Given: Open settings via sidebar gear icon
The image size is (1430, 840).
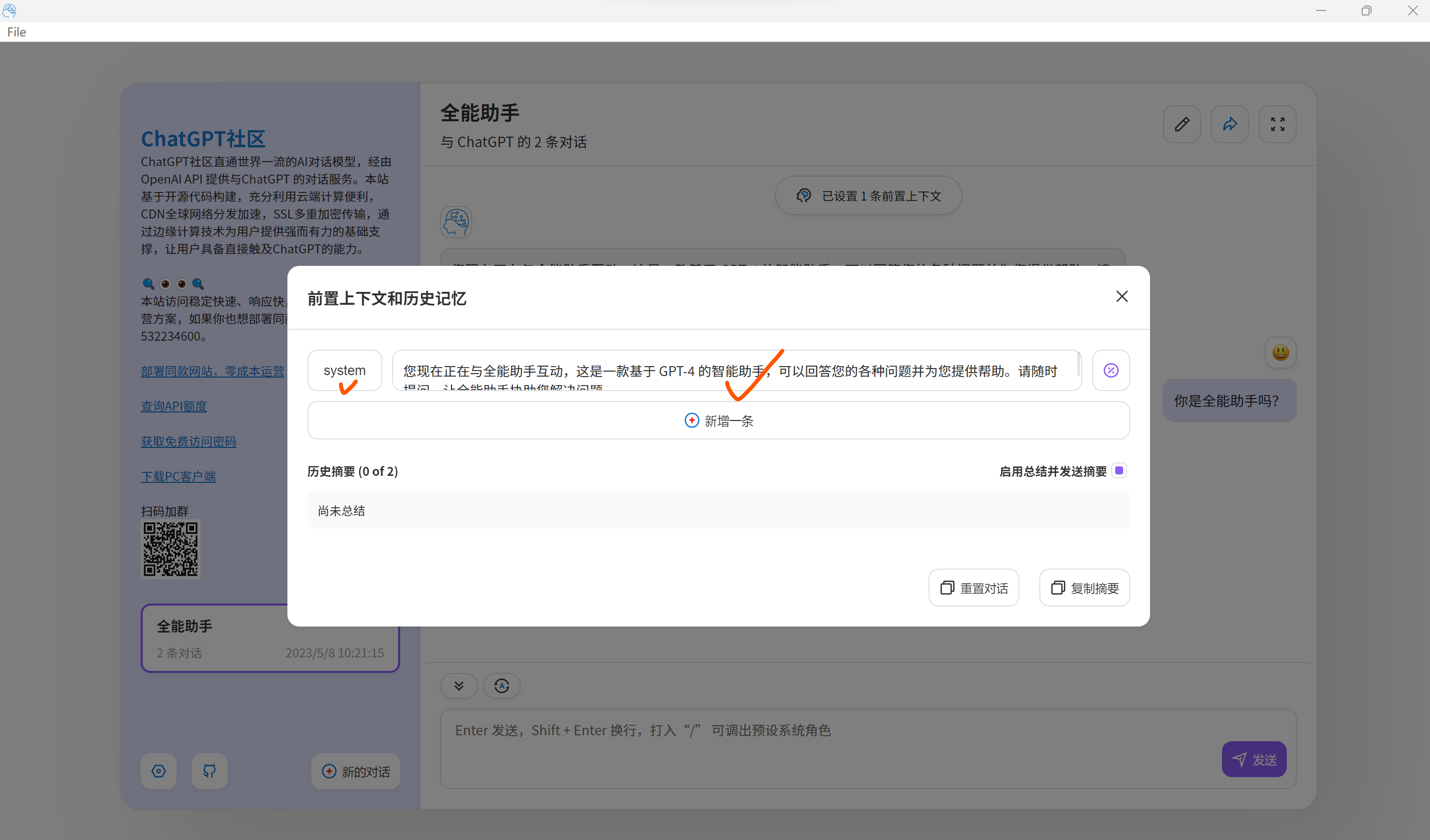Looking at the screenshot, I should coord(158,771).
